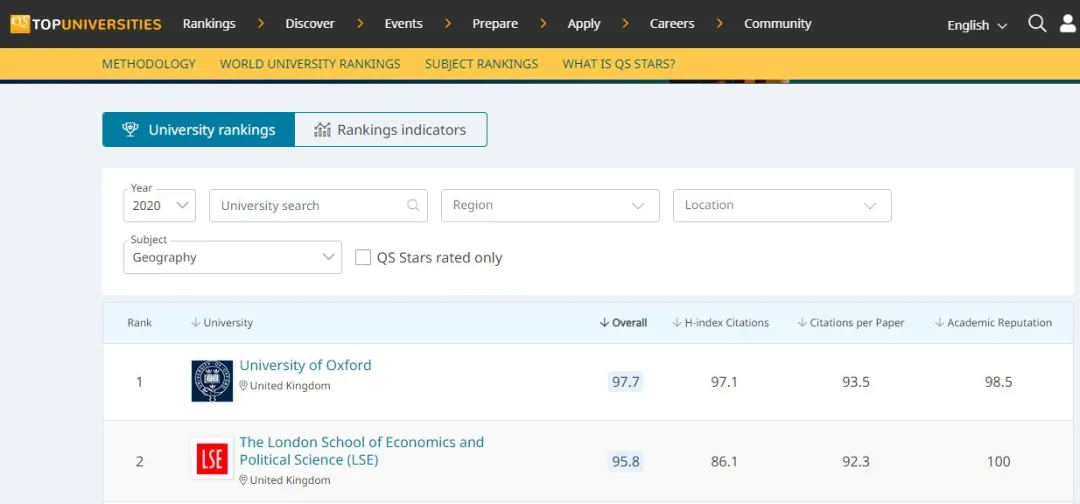This screenshot has width=1080, height=504.
Task: Open the Region dropdown
Action: [550, 205]
